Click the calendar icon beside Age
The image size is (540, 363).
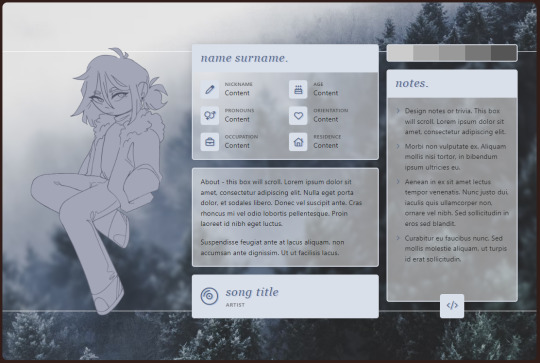point(298,89)
